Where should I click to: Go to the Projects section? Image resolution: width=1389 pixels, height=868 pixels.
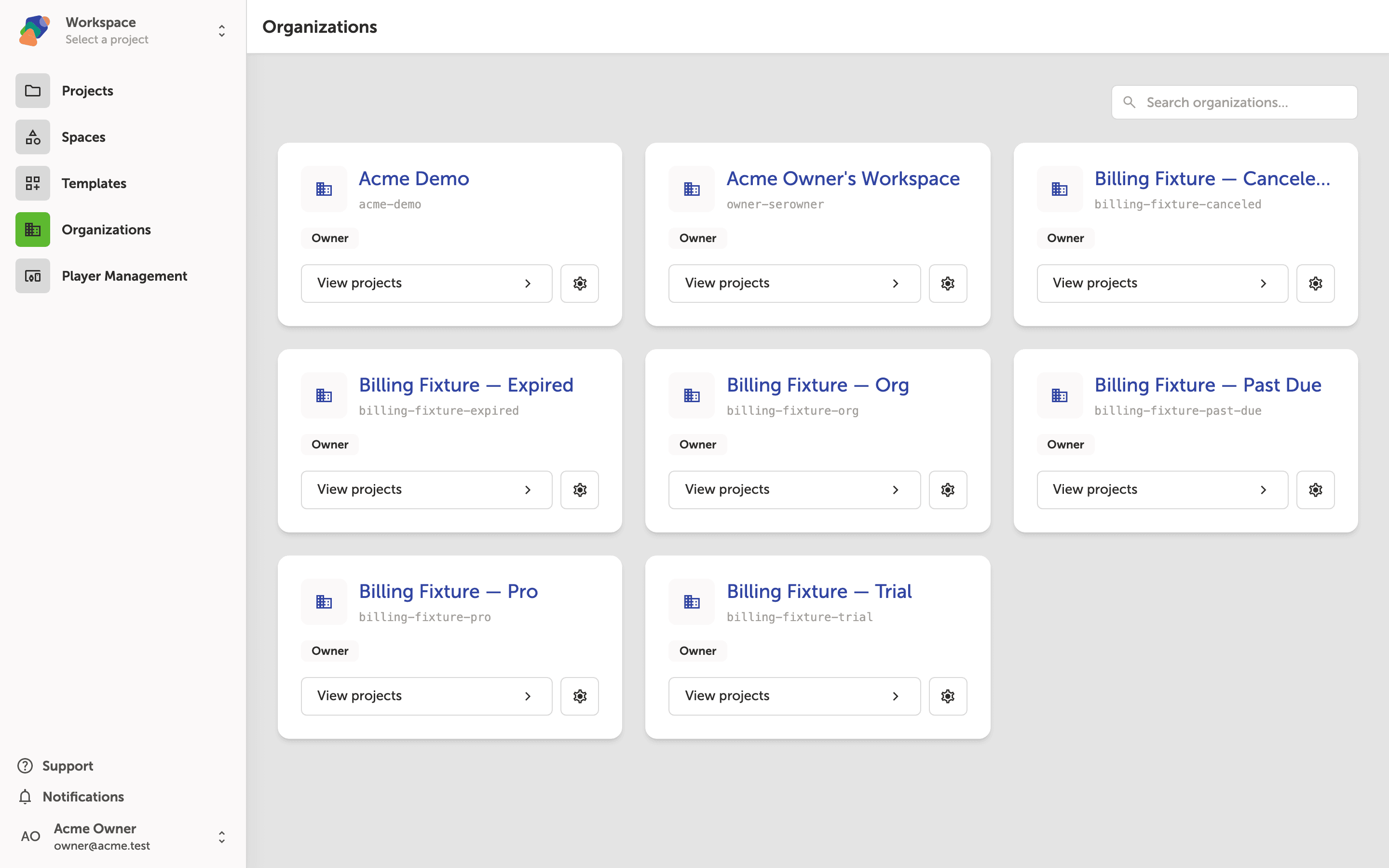coord(123,91)
